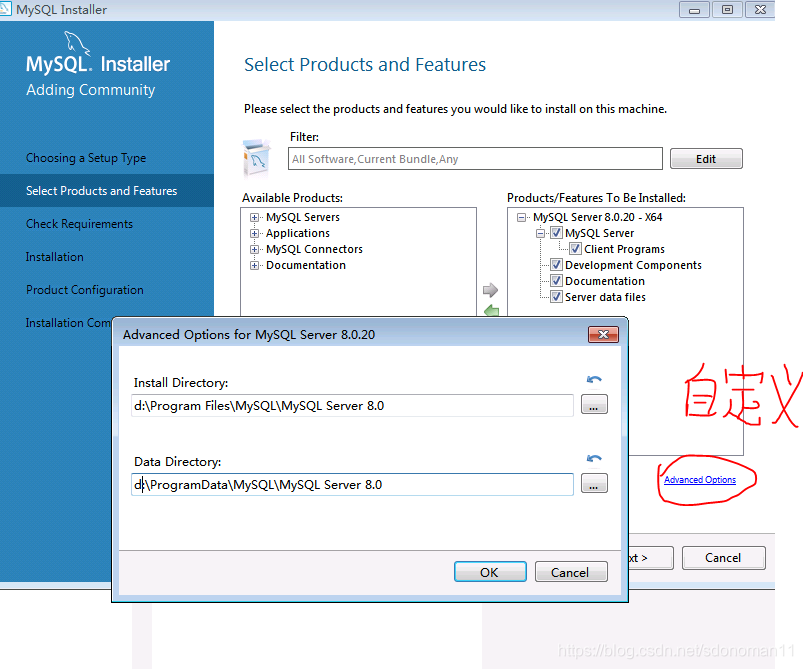Uncheck the Documentation feature checkbox
Screen dimensions: 803x669
(x=556, y=281)
